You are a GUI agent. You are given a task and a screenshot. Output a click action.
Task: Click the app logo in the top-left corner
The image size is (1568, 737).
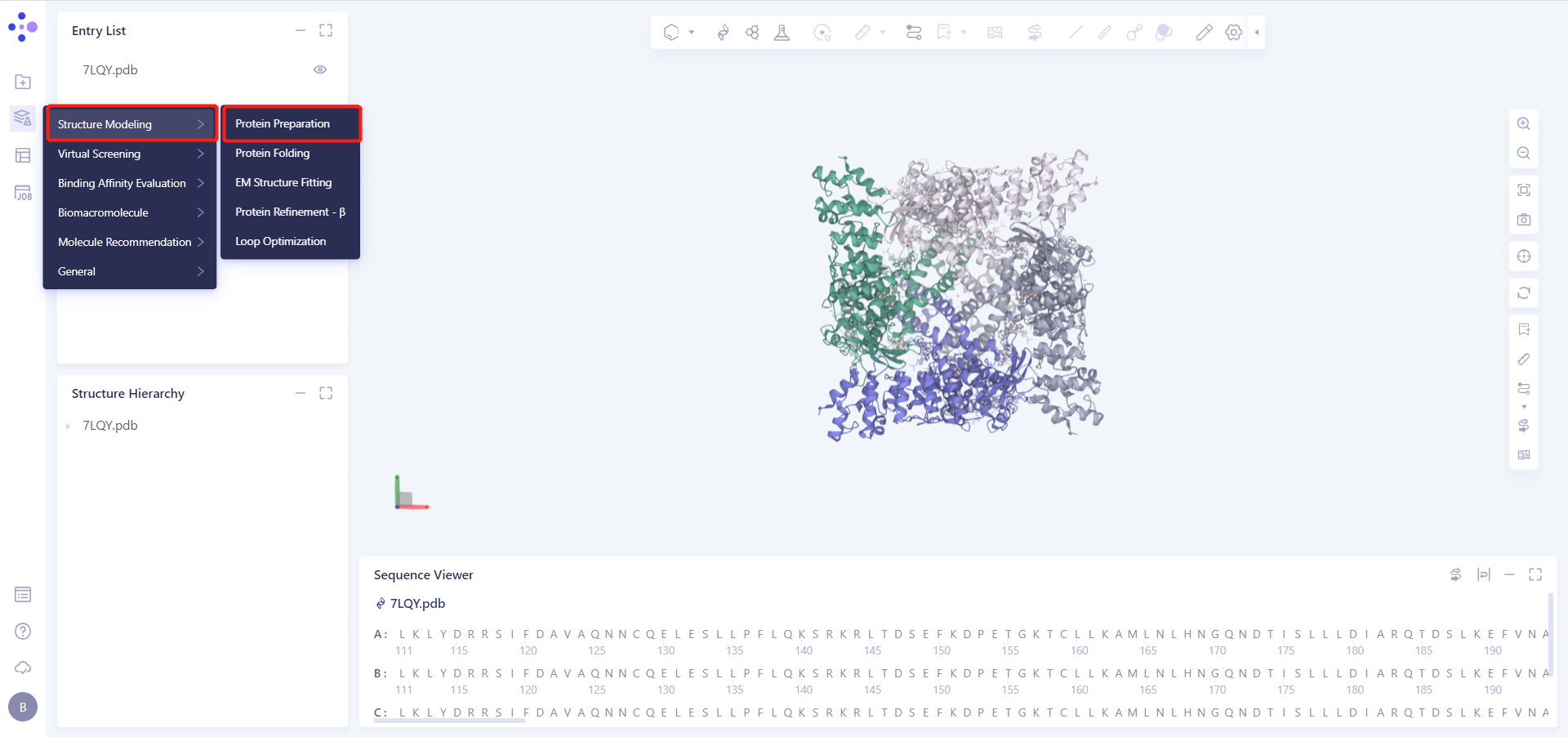click(x=23, y=27)
